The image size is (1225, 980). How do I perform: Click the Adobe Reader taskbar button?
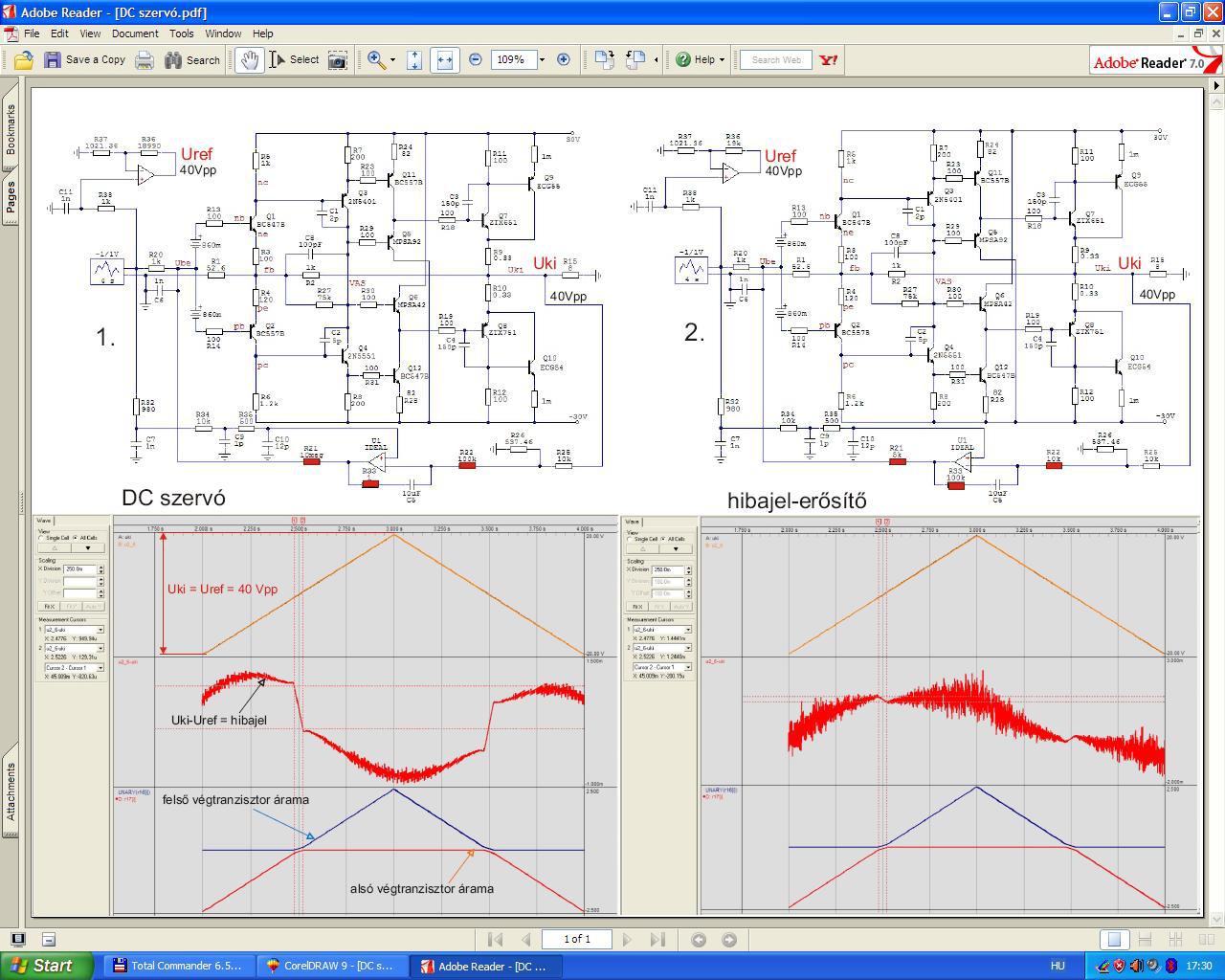(x=486, y=966)
